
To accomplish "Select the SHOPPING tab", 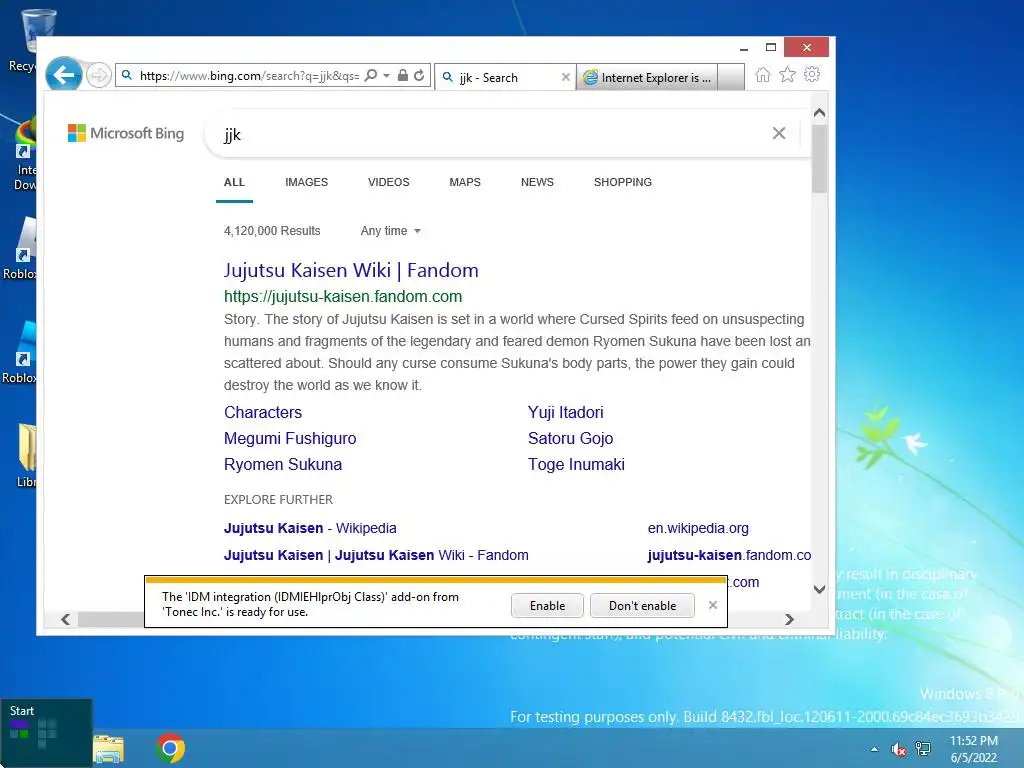I will click(622, 182).
